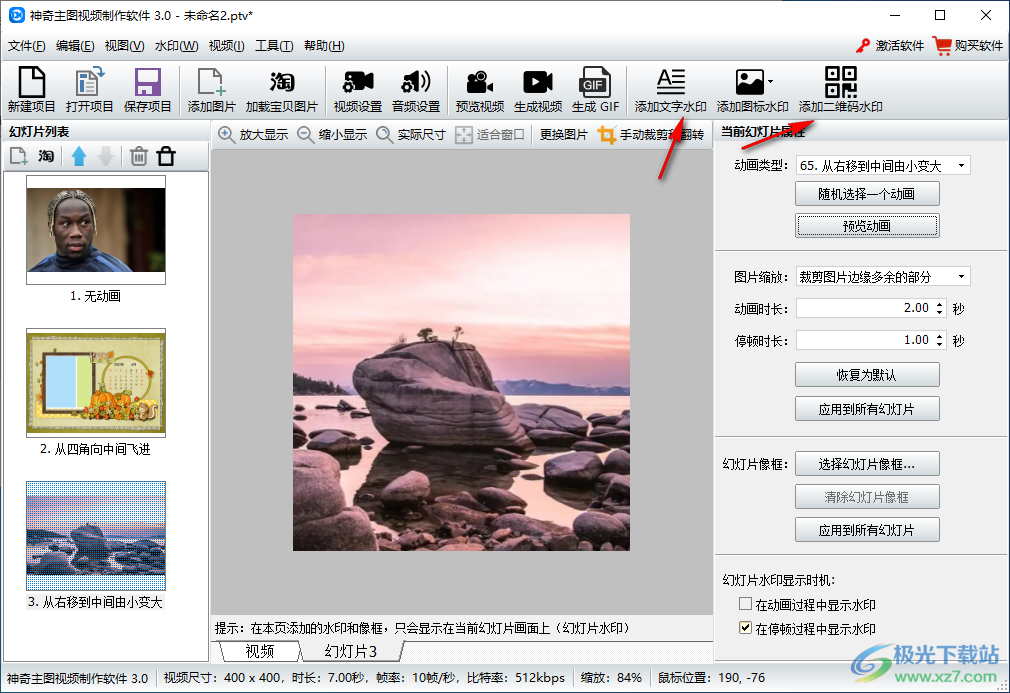
Task: Click the fit-to-window (适合窗口) tool
Action: tap(490, 135)
